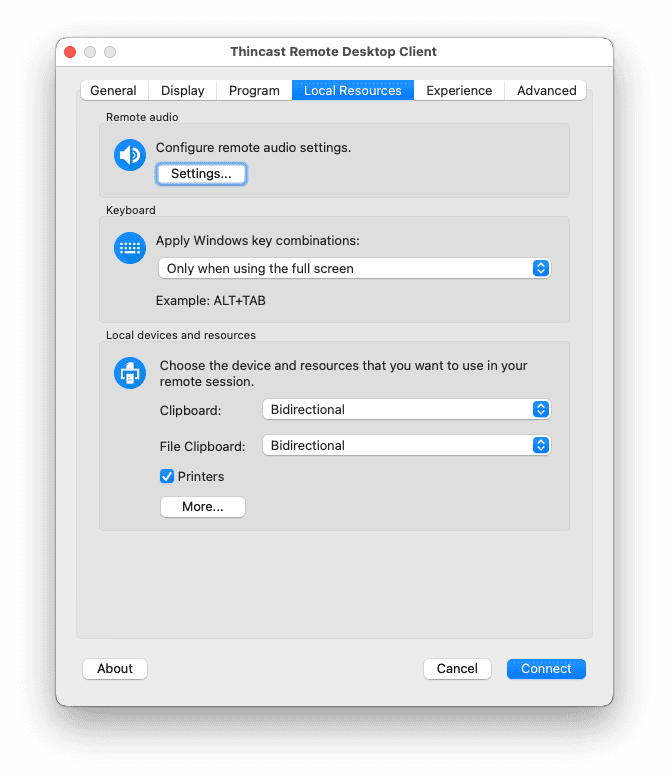Click the blue keyboard icon
Viewport: 669px width, 780px height.
click(x=130, y=248)
